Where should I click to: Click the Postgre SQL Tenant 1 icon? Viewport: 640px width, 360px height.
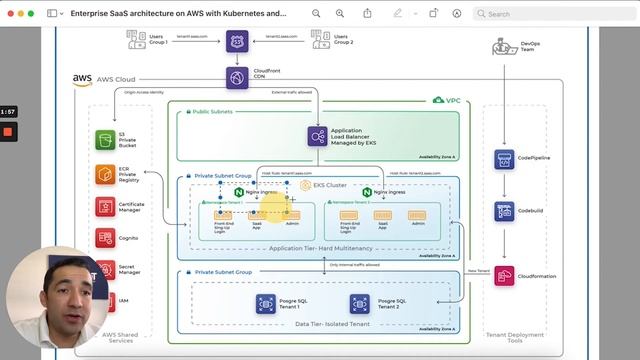[266, 304]
